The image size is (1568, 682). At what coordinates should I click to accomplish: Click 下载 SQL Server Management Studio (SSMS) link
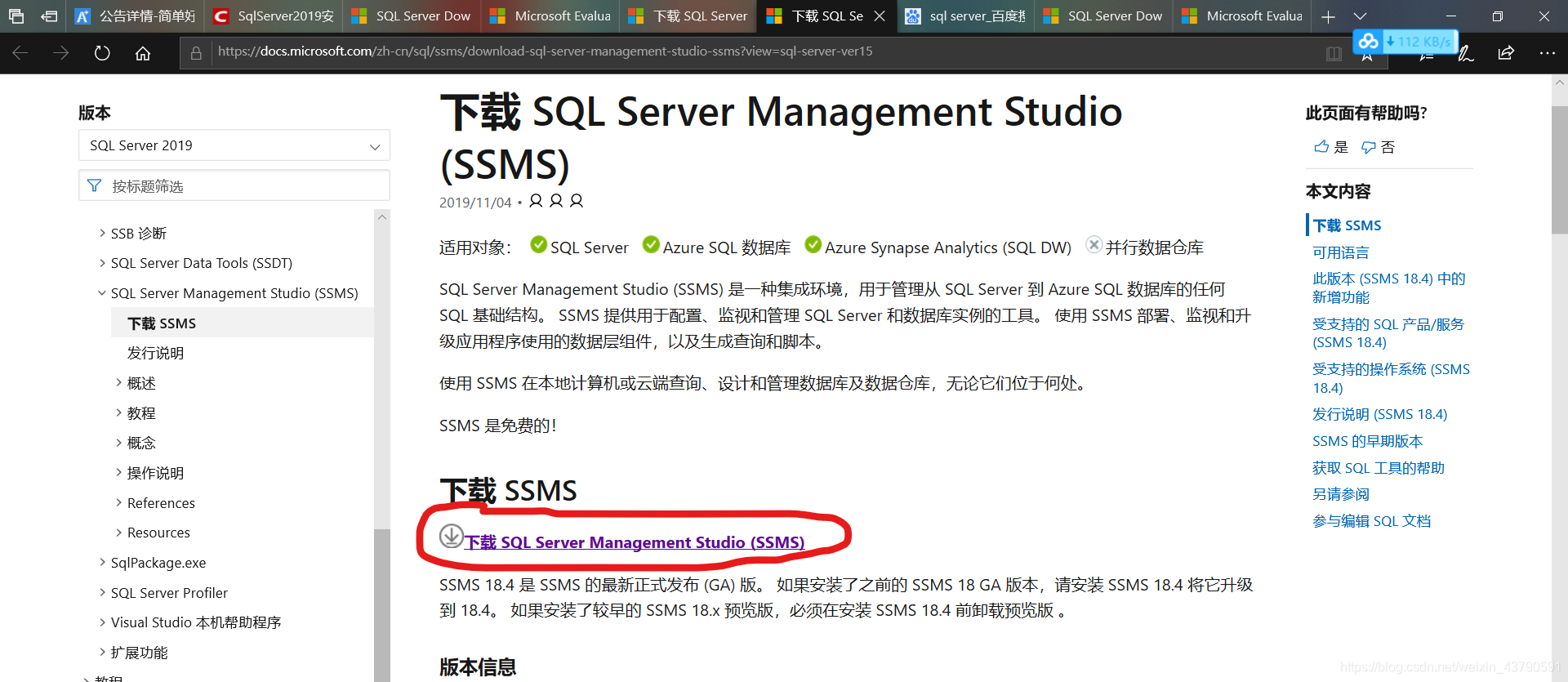tap(635, 542)
